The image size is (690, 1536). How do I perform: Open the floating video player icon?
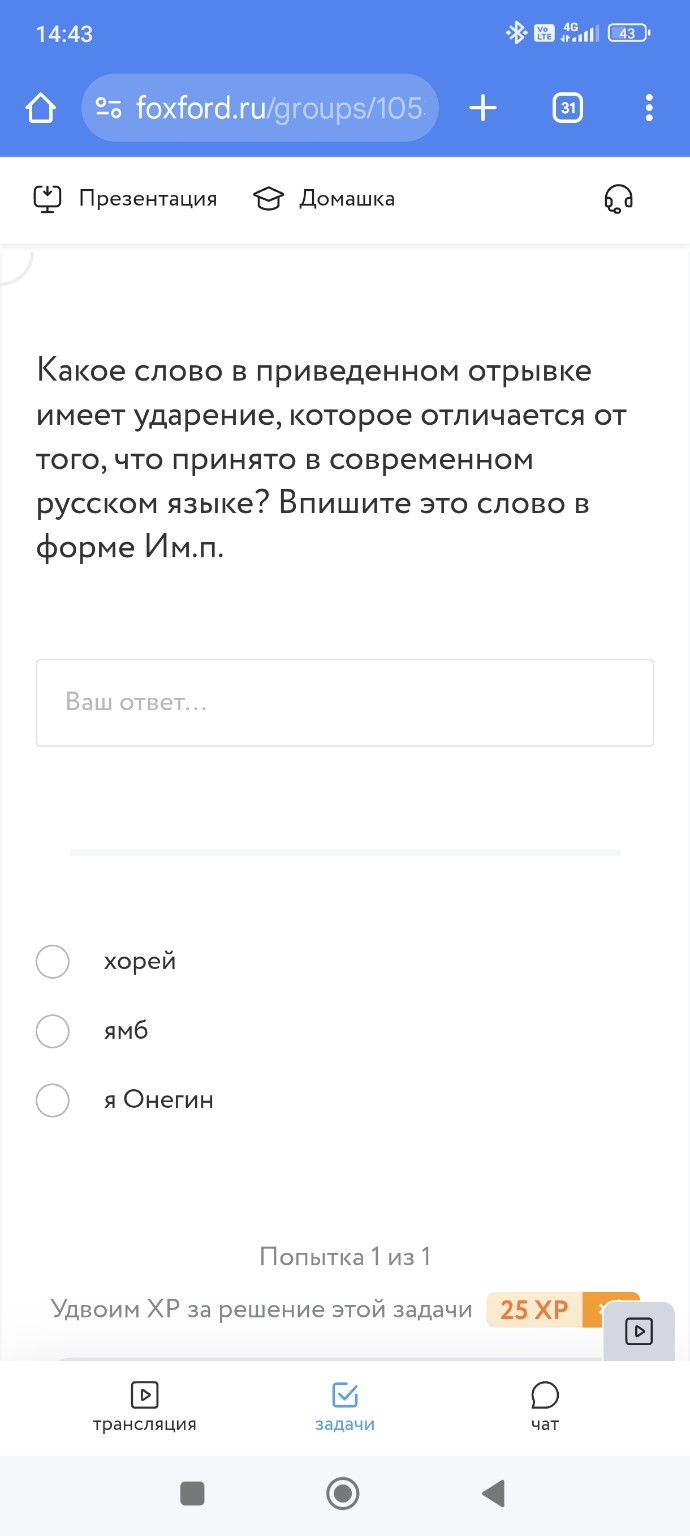click(637, 1330)
